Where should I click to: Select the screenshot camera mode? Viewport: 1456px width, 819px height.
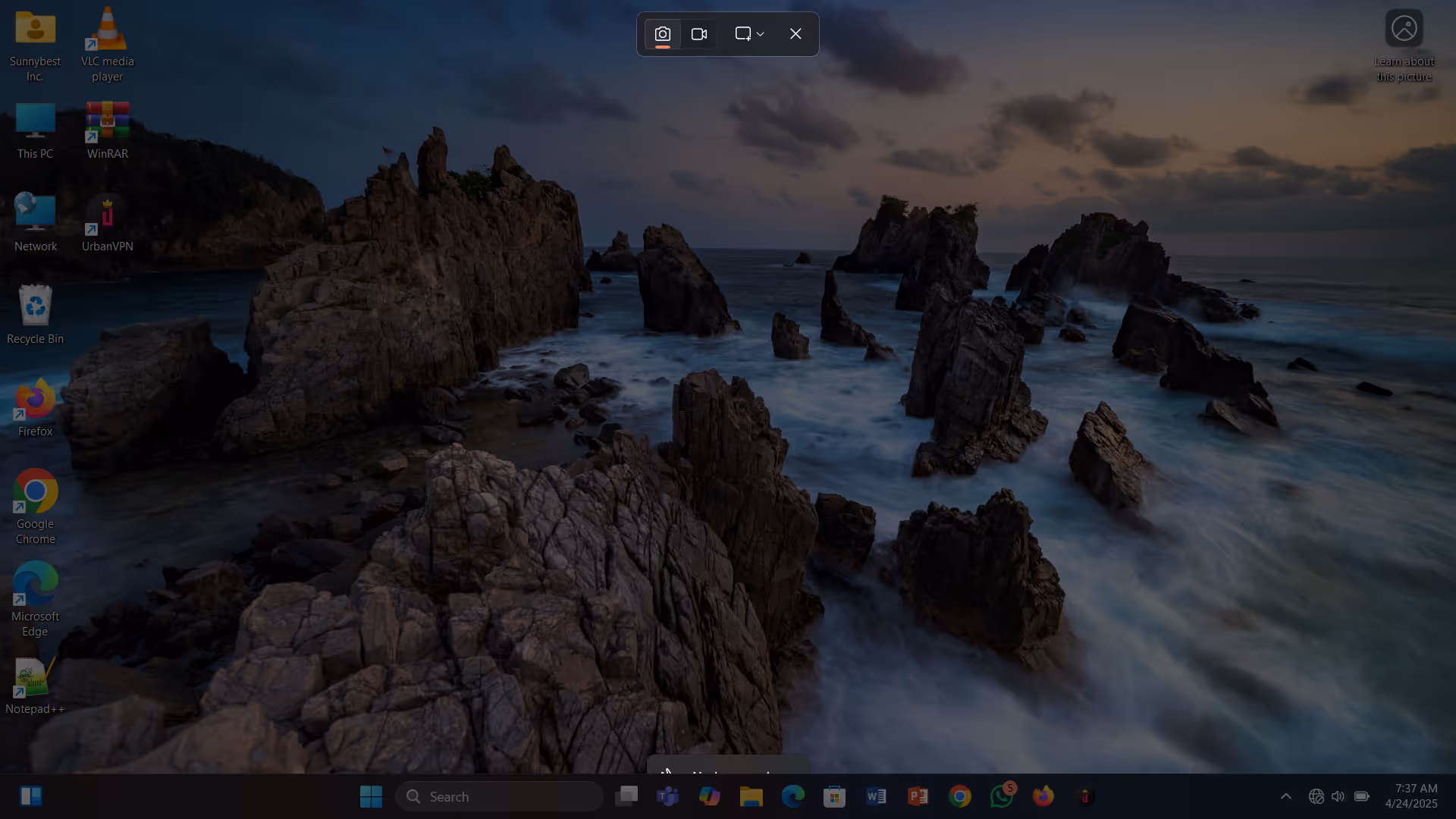click(662, 34)
